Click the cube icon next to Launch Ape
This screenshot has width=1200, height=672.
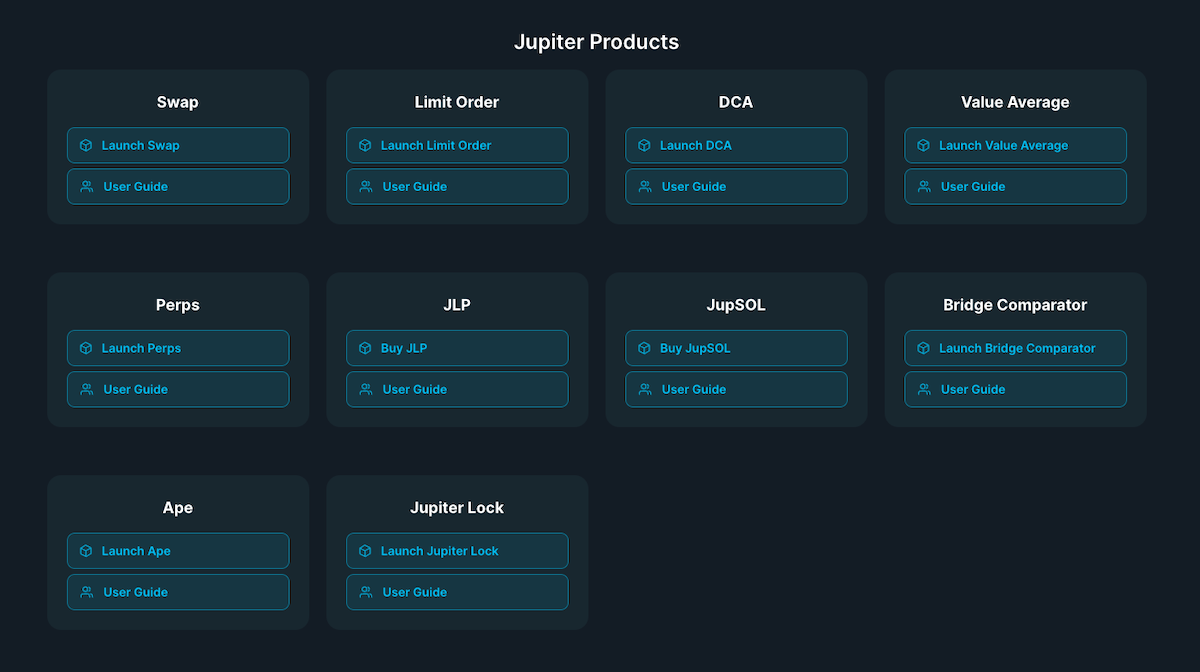click(86, 552)
